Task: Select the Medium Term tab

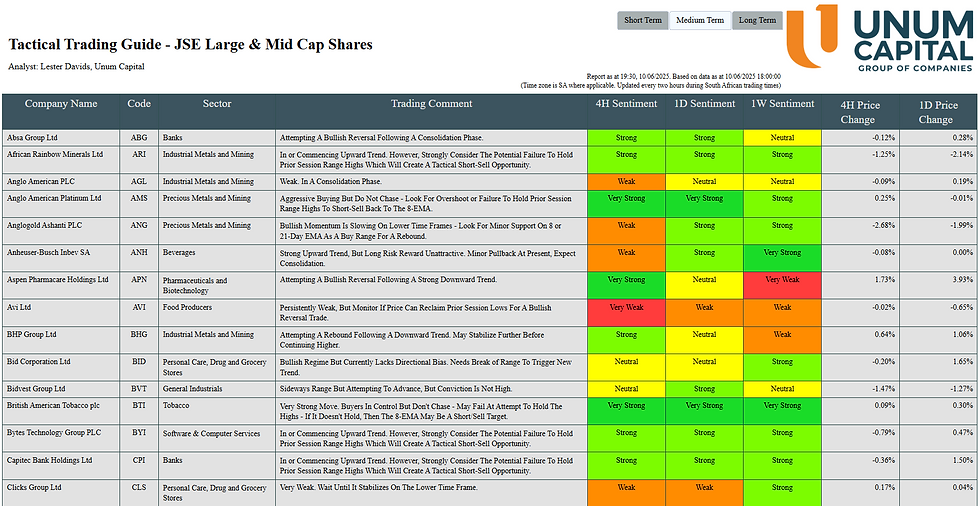Action: [700, 20]
